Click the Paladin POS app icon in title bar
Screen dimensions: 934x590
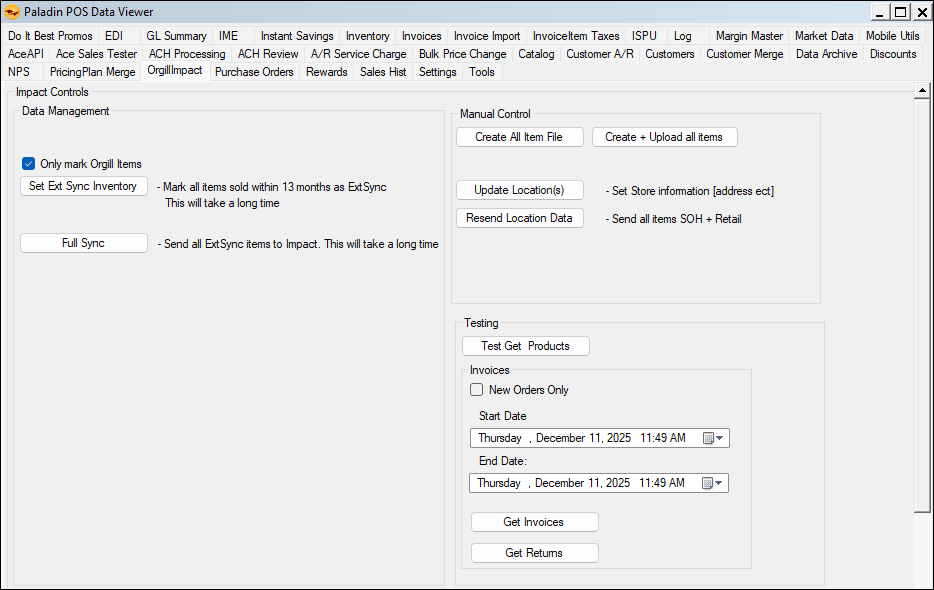[13, 12]
